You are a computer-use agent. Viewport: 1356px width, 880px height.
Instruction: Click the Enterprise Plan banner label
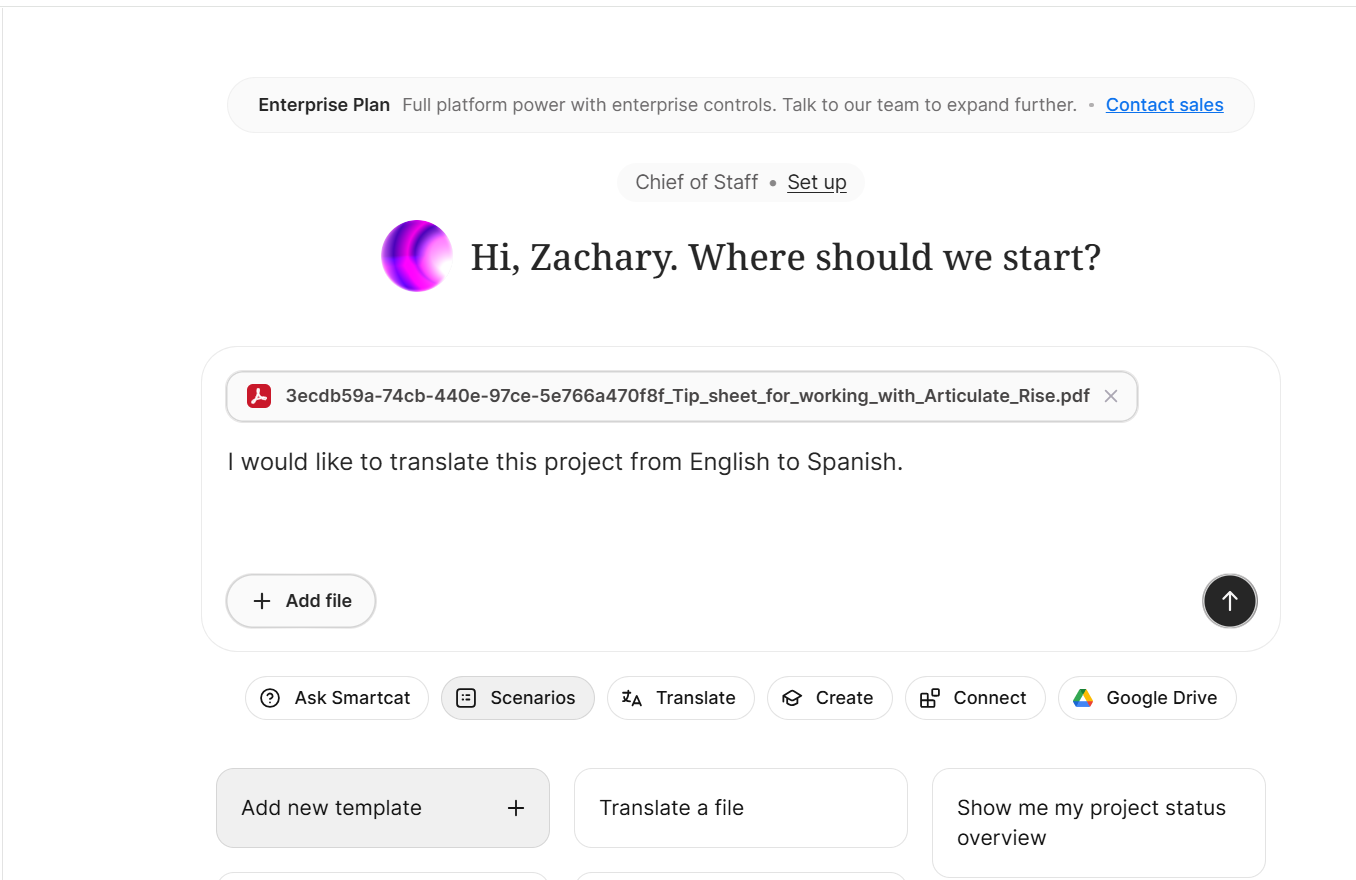click(324, 105)
